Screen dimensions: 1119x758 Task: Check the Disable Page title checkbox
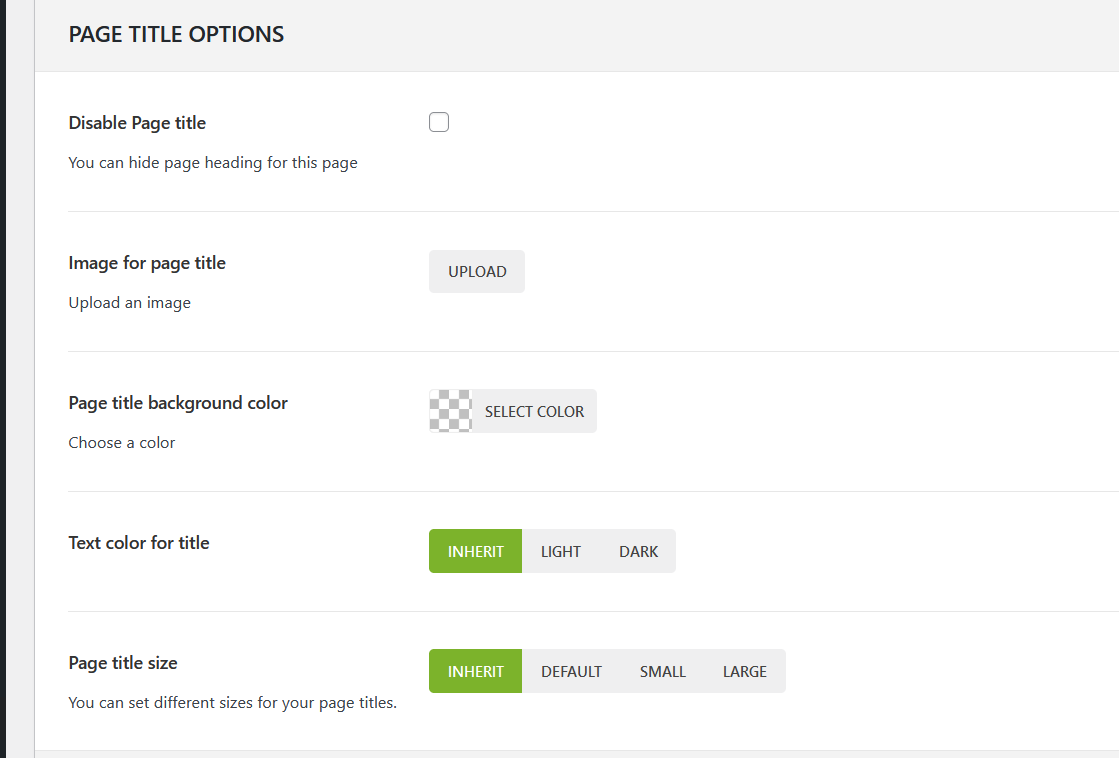[438, 122]
